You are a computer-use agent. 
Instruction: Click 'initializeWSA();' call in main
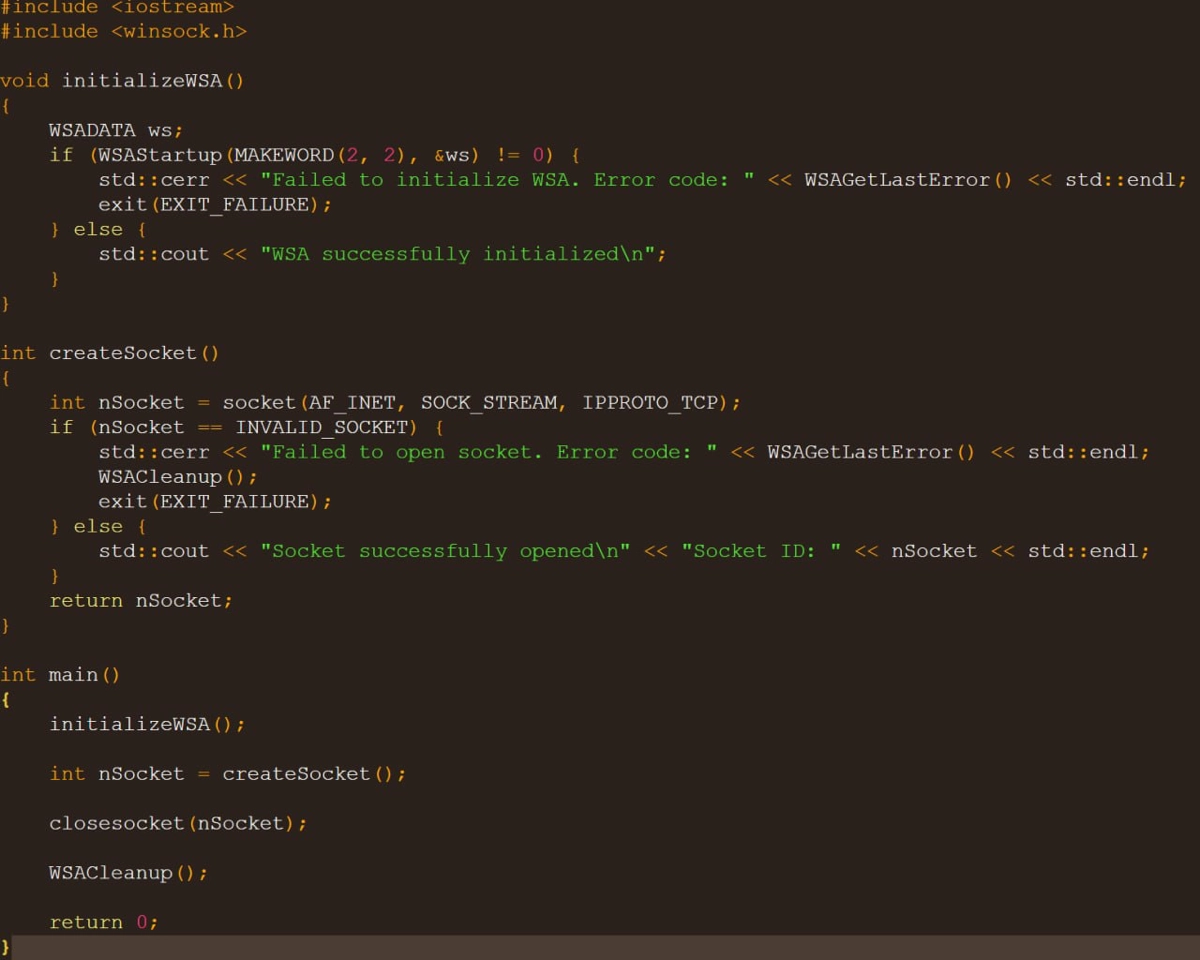(147, 724)
